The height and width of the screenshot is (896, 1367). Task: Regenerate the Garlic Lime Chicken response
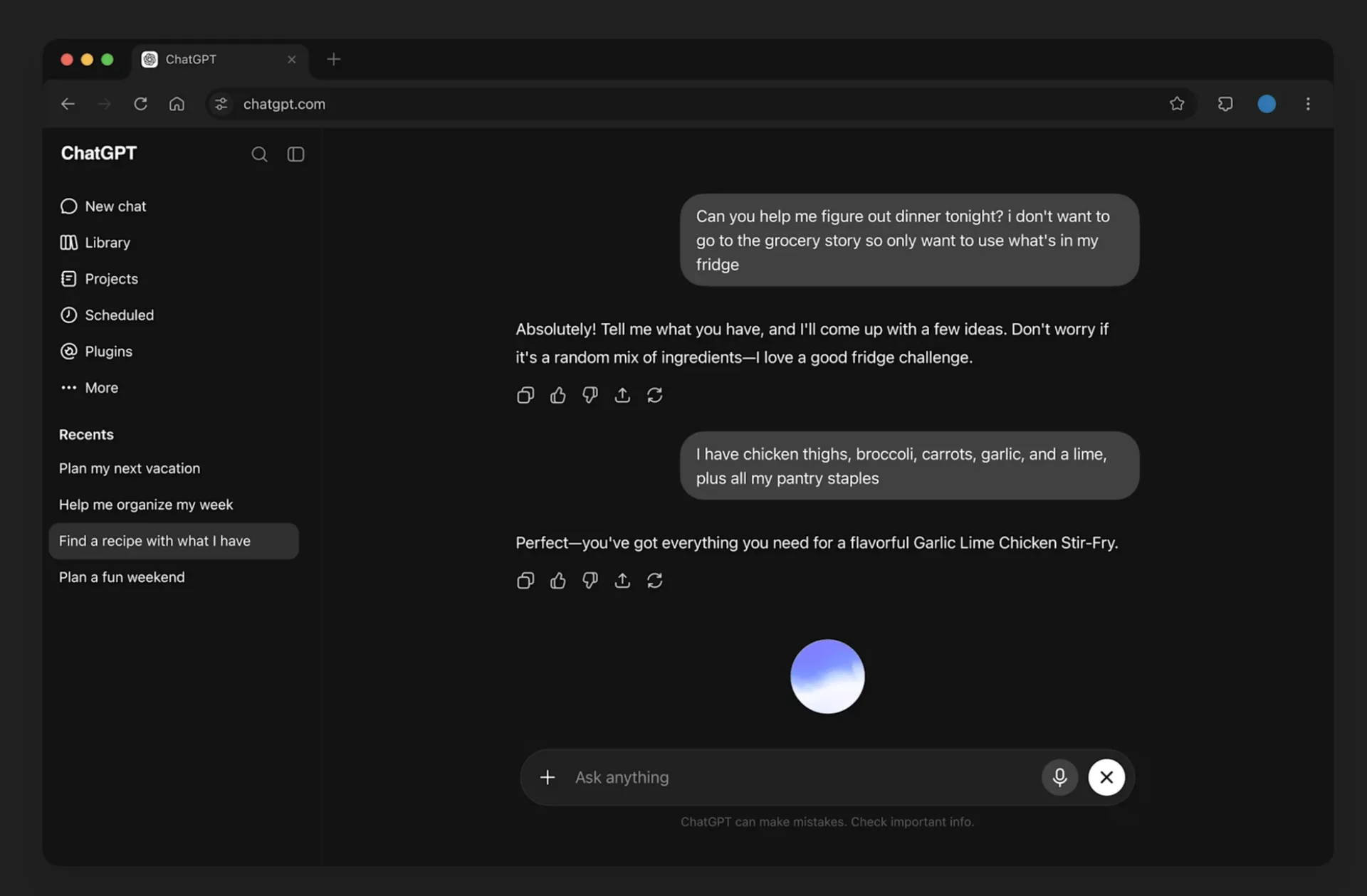pyautogui.click(x=655, y=581)
